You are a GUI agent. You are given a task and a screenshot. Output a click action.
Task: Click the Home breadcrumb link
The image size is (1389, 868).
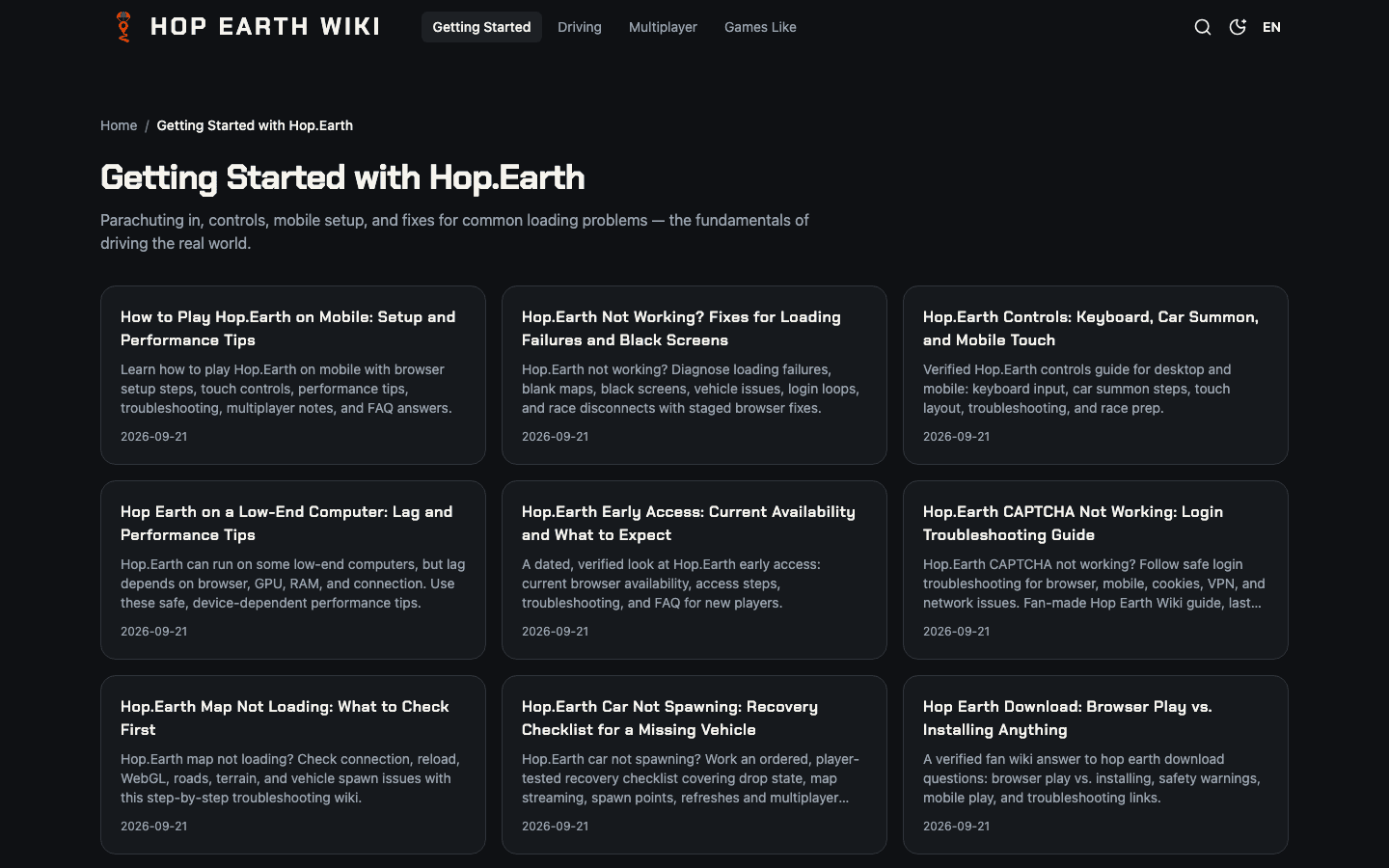(x=119, y=125)
